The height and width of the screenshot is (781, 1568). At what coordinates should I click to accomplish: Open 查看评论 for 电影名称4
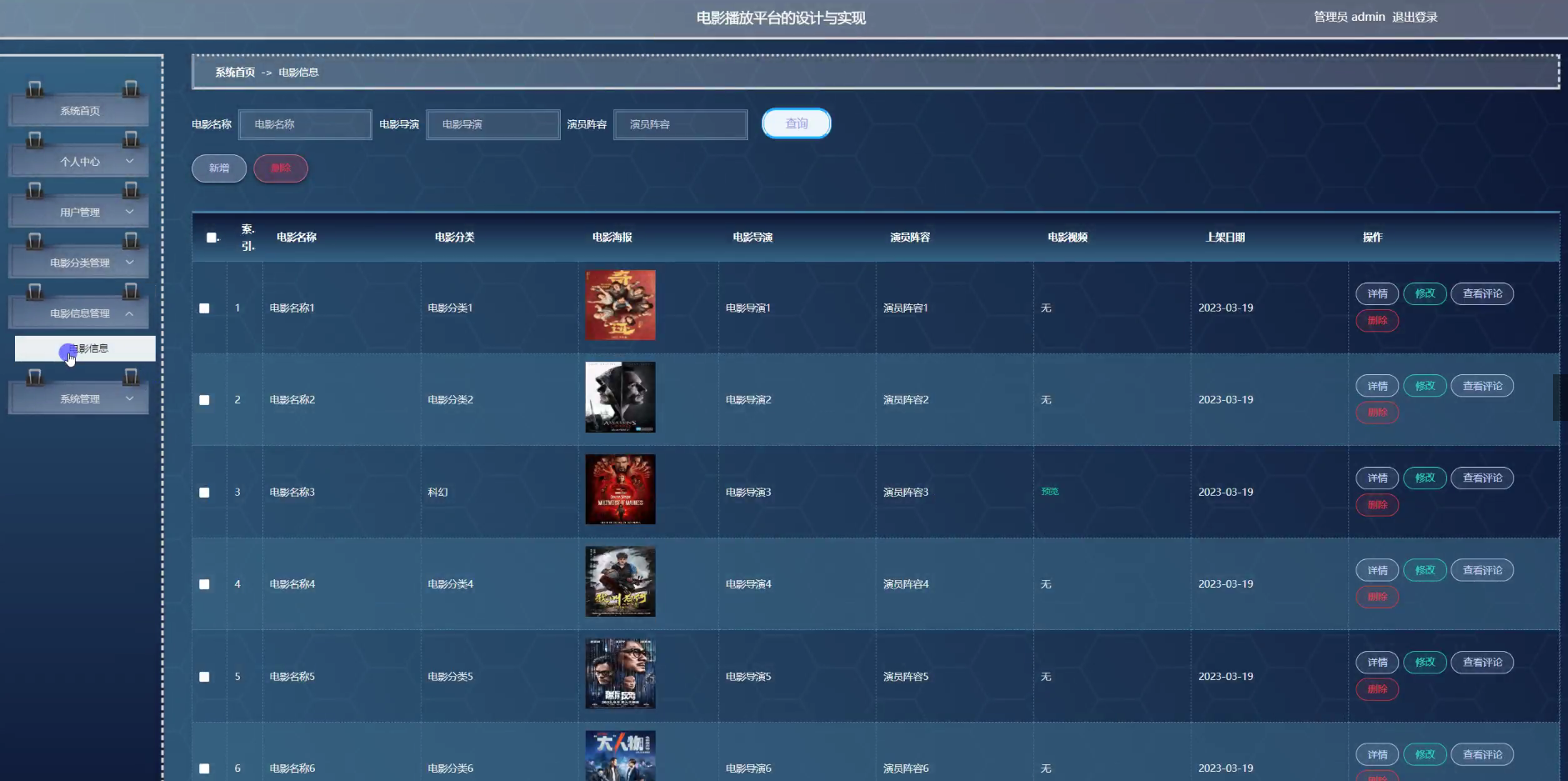1482,570
